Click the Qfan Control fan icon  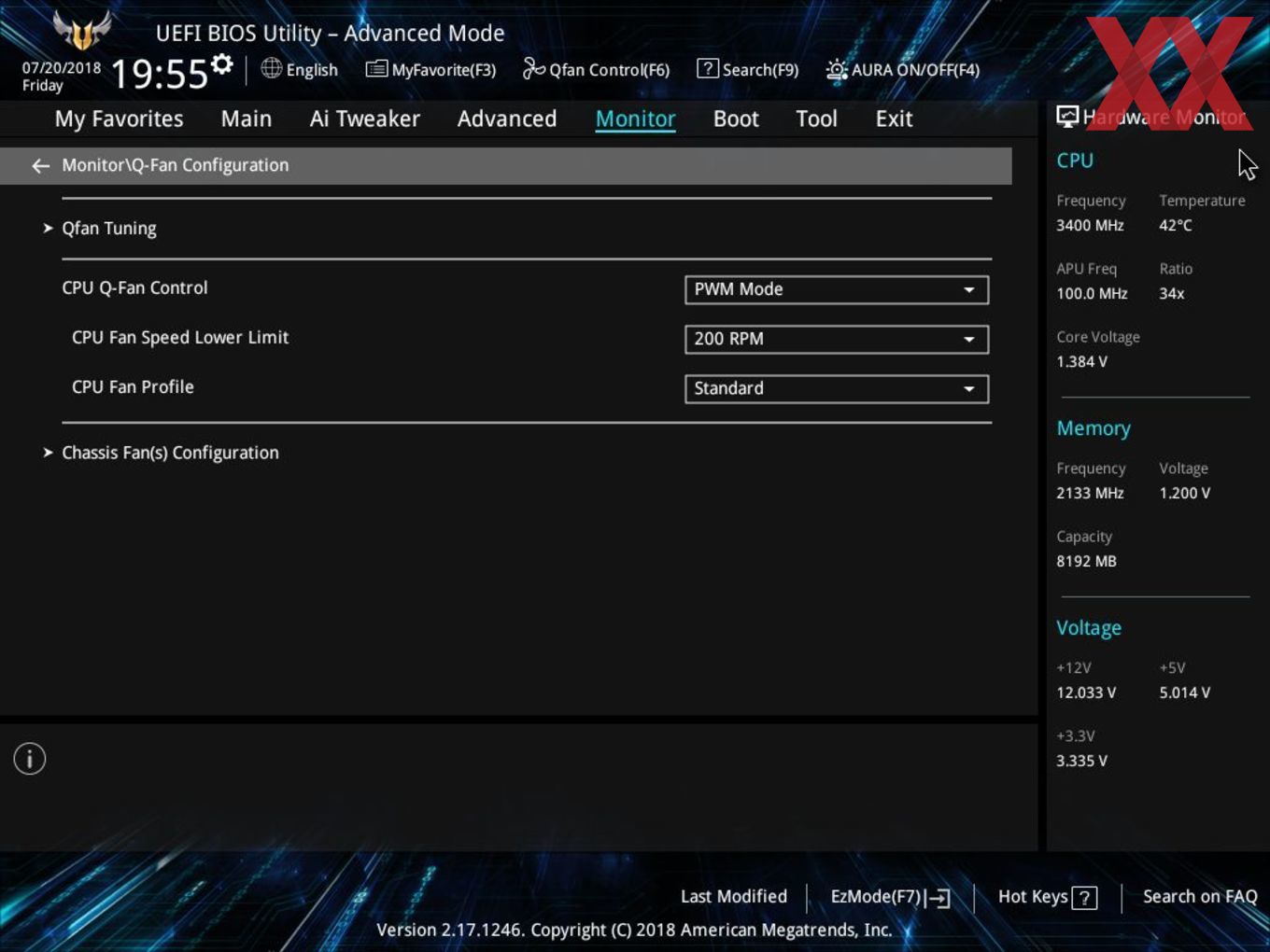click(x=534, y=68)
